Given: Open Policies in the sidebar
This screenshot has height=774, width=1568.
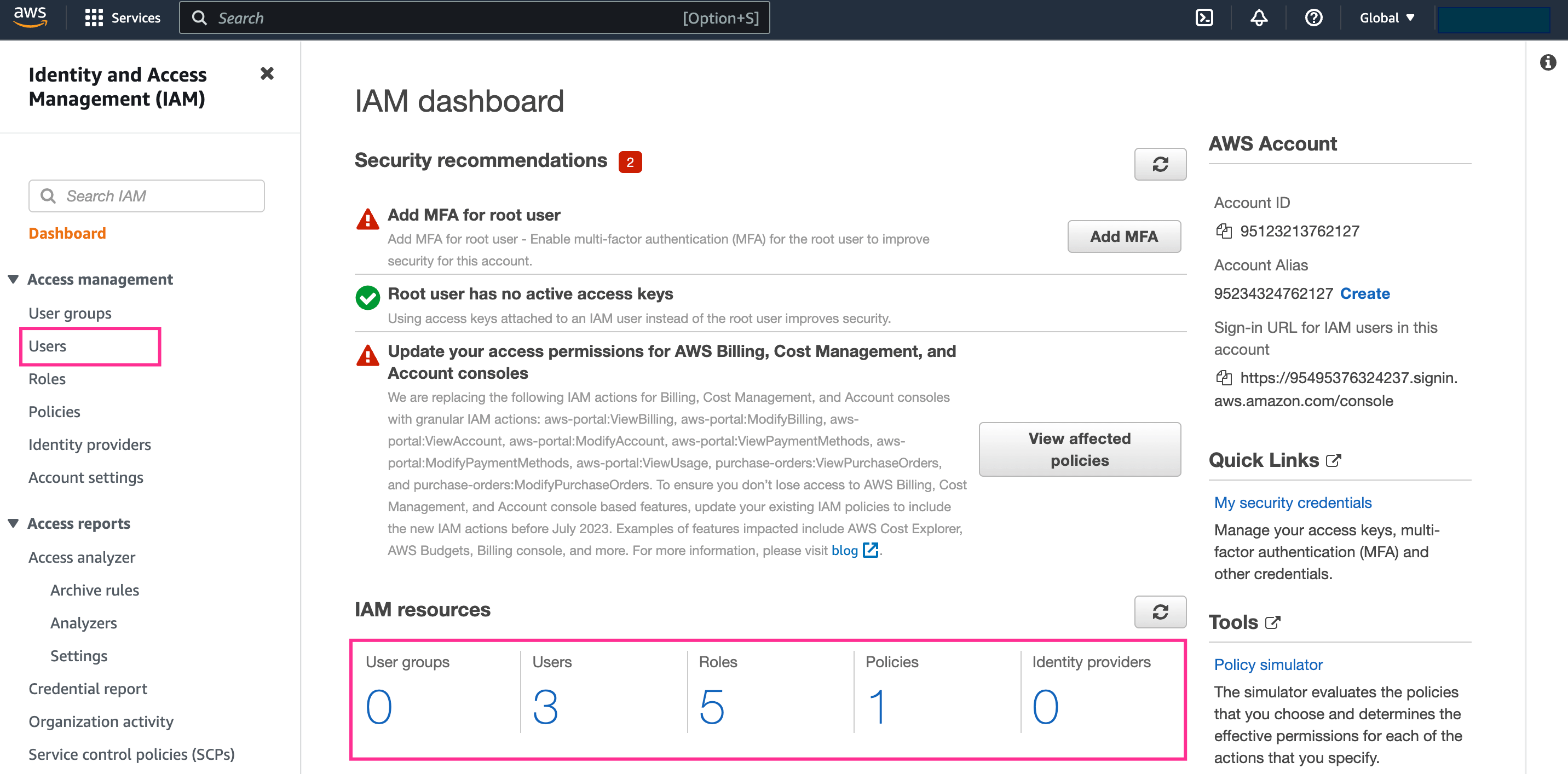Looking at the screenshot, I should click(54, 412).
